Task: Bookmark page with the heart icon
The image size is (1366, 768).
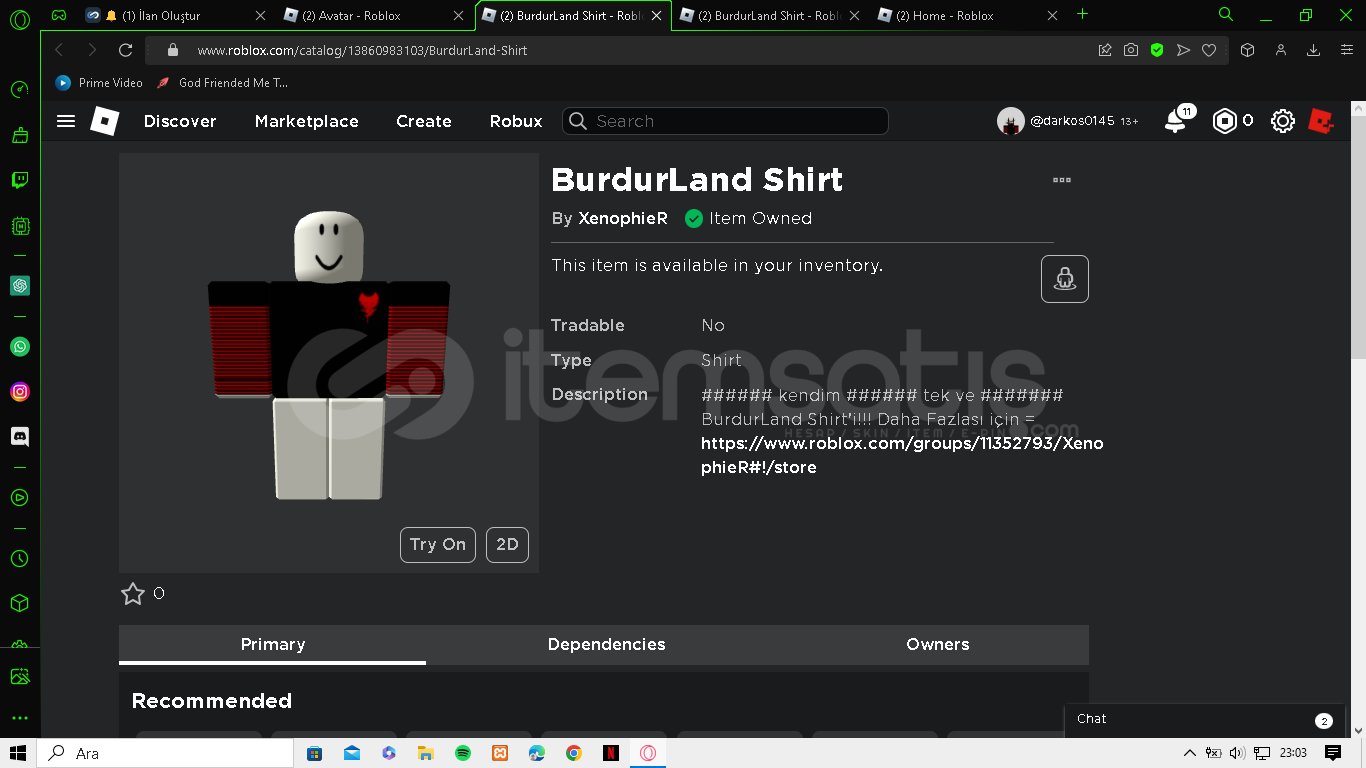Action: click(1209, 50)
